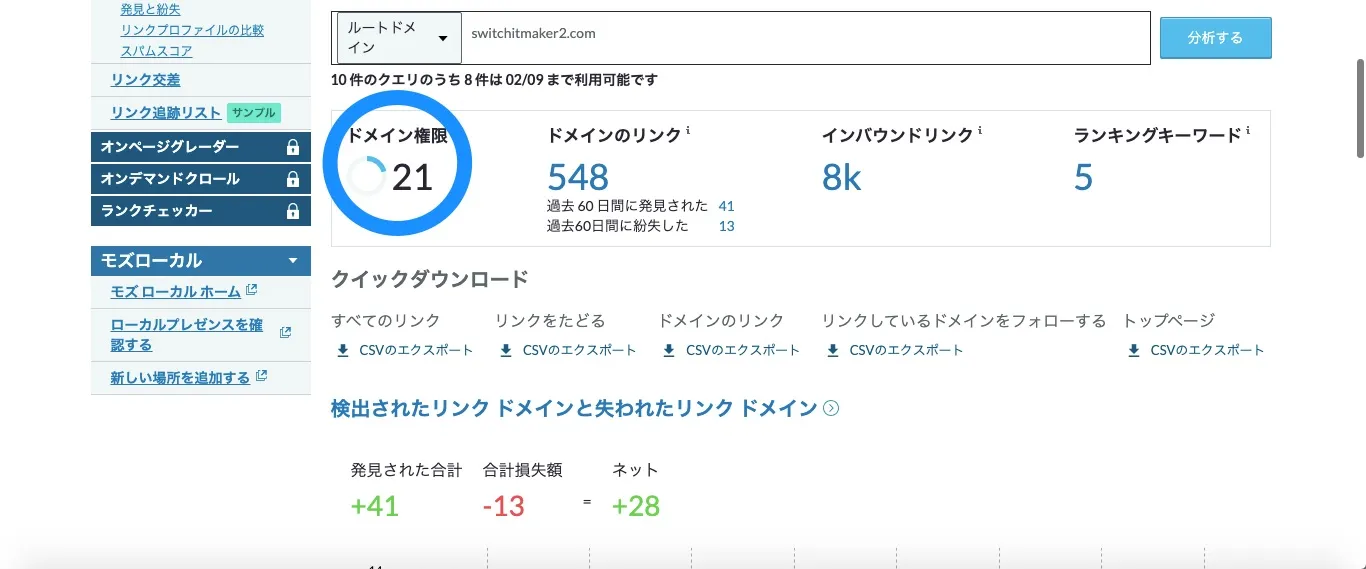The image size is (1366, 569).
Task: Click 13 next to 過去60日間に紛失した
Action: point(726,226)
